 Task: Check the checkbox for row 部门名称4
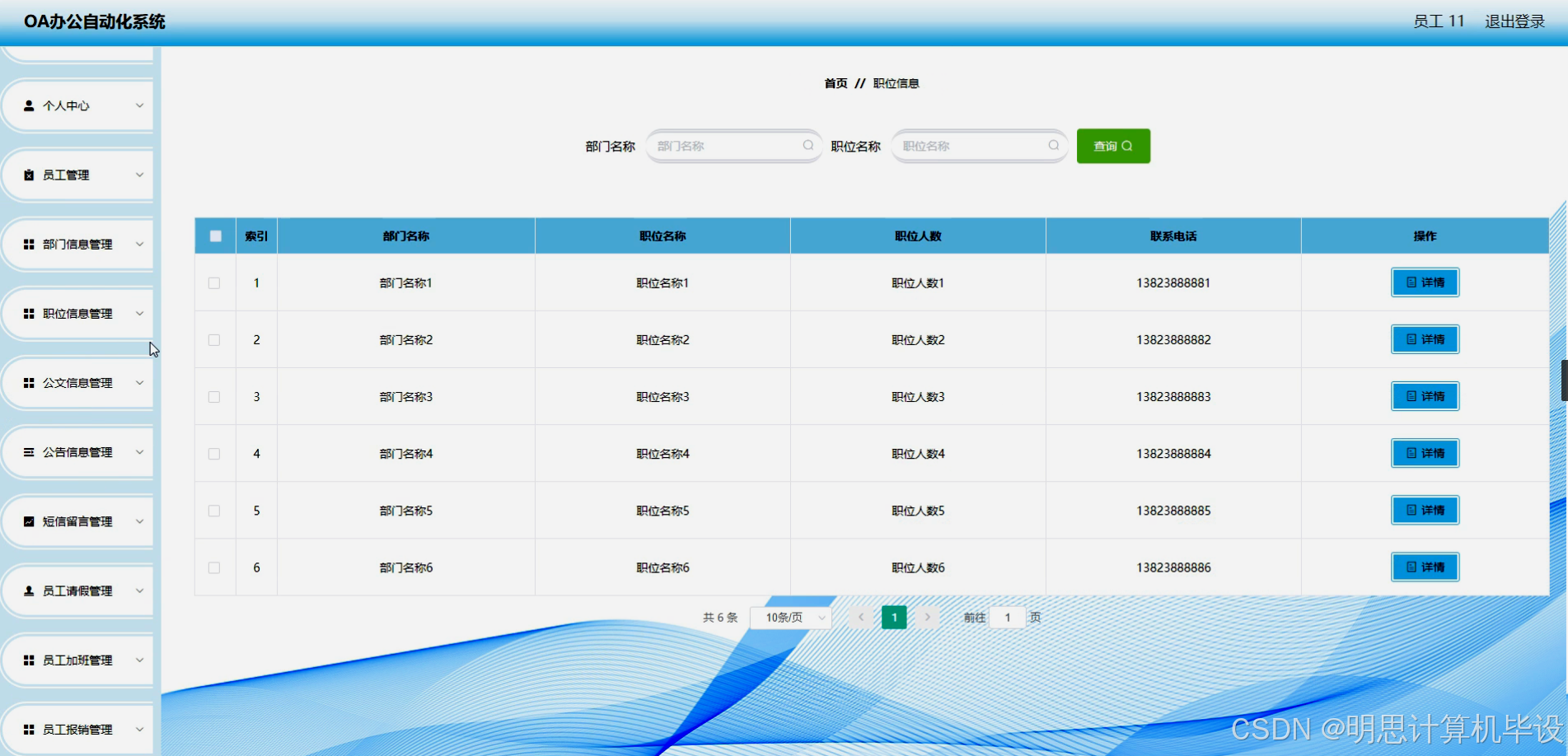[215, 453]
